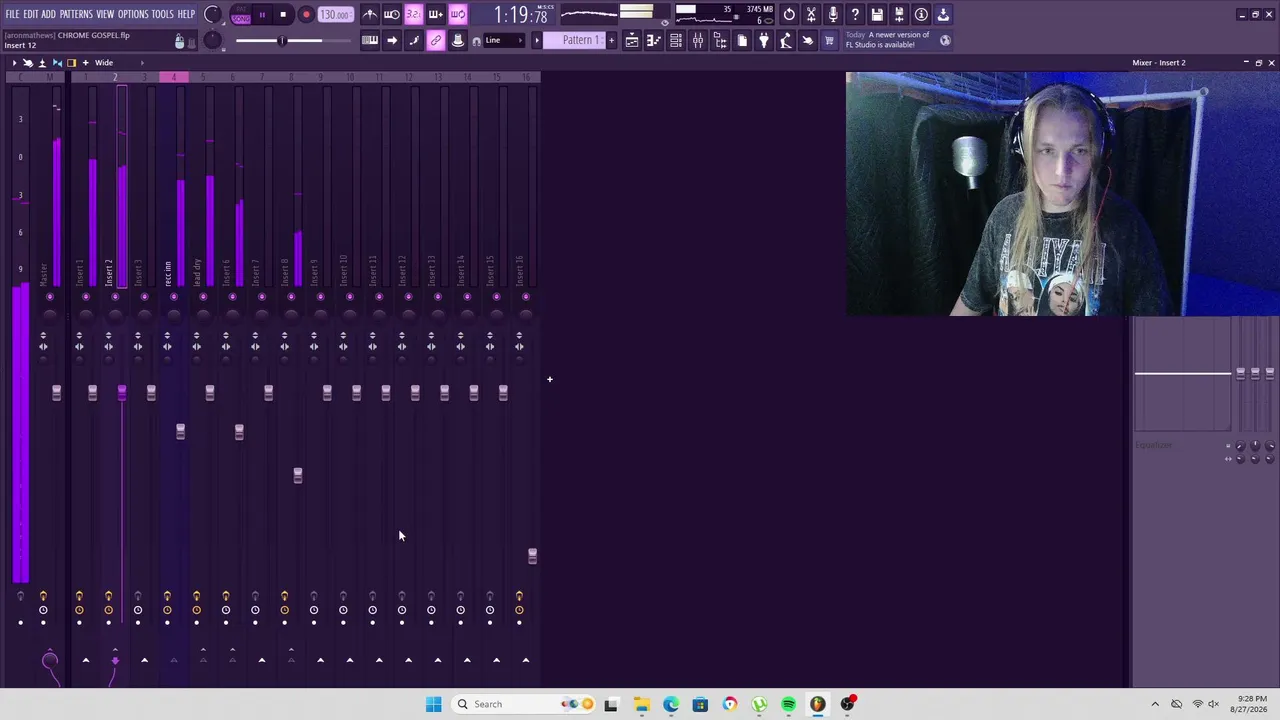The width and height of the screenshot is (1280, 720).
Task: Open the mixer view faders icon
Action: tap(698, 41)
